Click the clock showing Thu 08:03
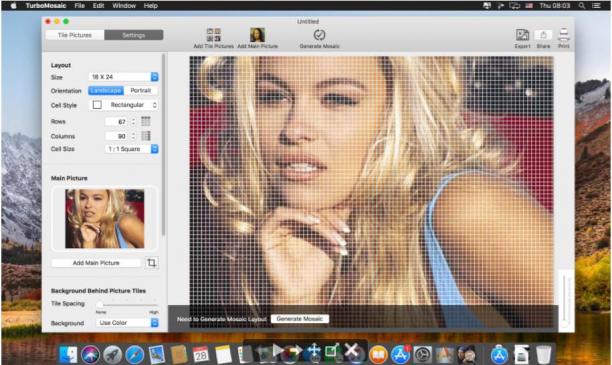The width and height of the screenshot is (612, 365). point(555,5)
